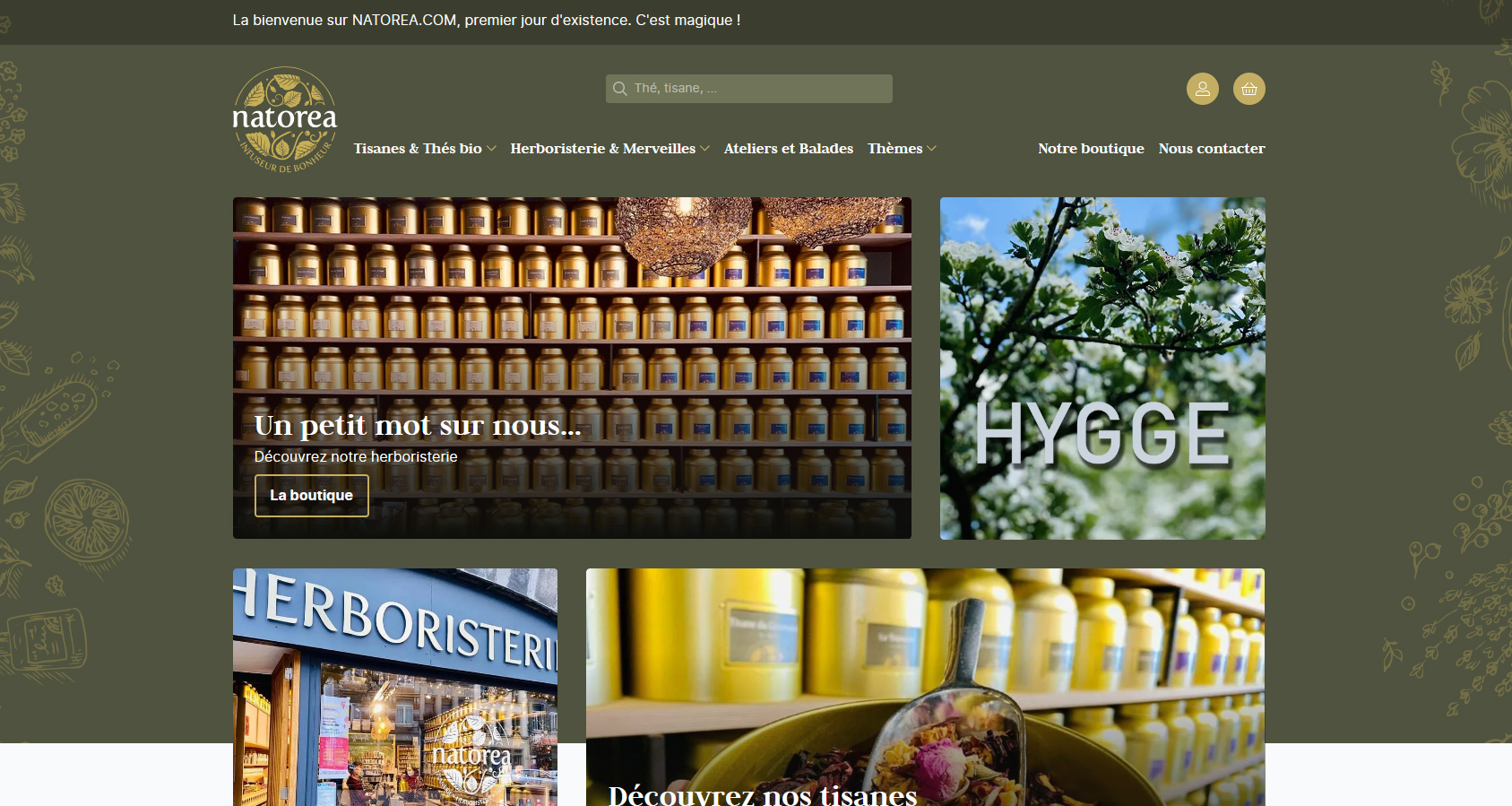The height and width of the screenshot is (806, 1512).
Task: Click the search magnifier icon
Action: [x=619, y=89]
